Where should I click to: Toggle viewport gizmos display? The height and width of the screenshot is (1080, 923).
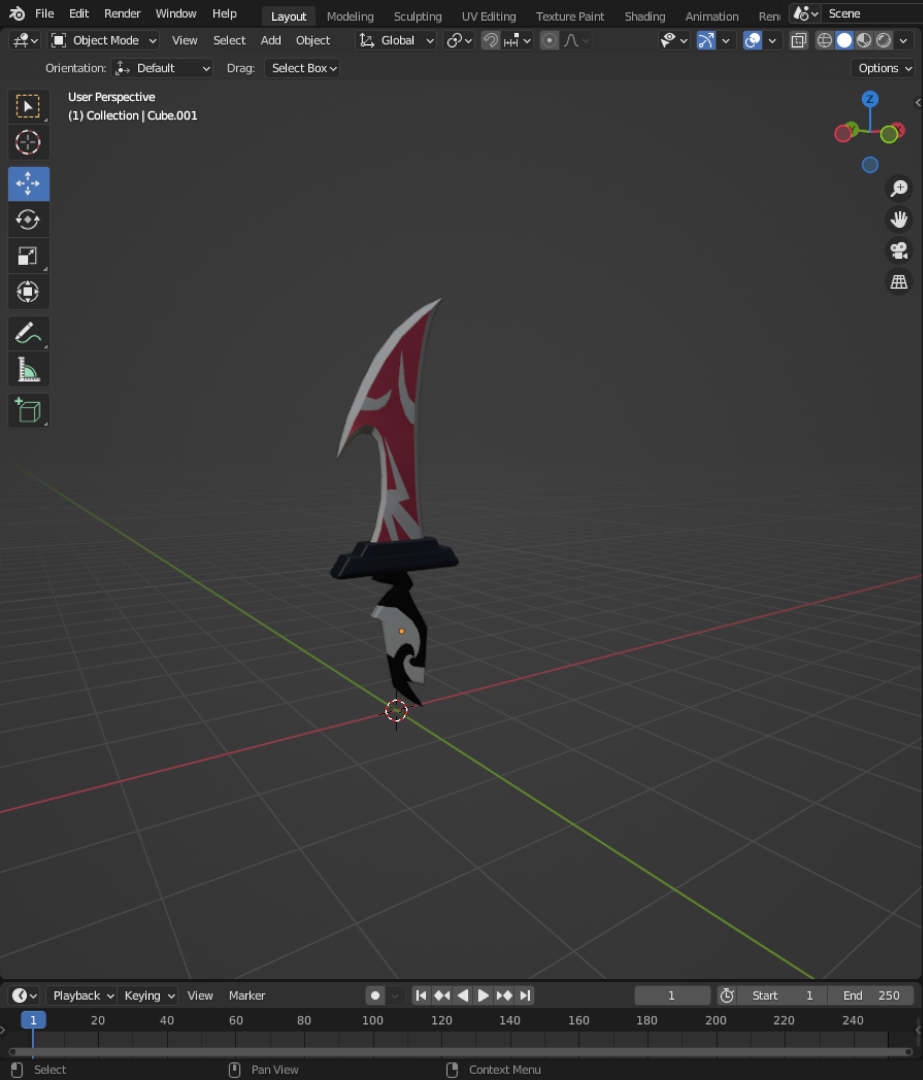(x=706, y=41)
